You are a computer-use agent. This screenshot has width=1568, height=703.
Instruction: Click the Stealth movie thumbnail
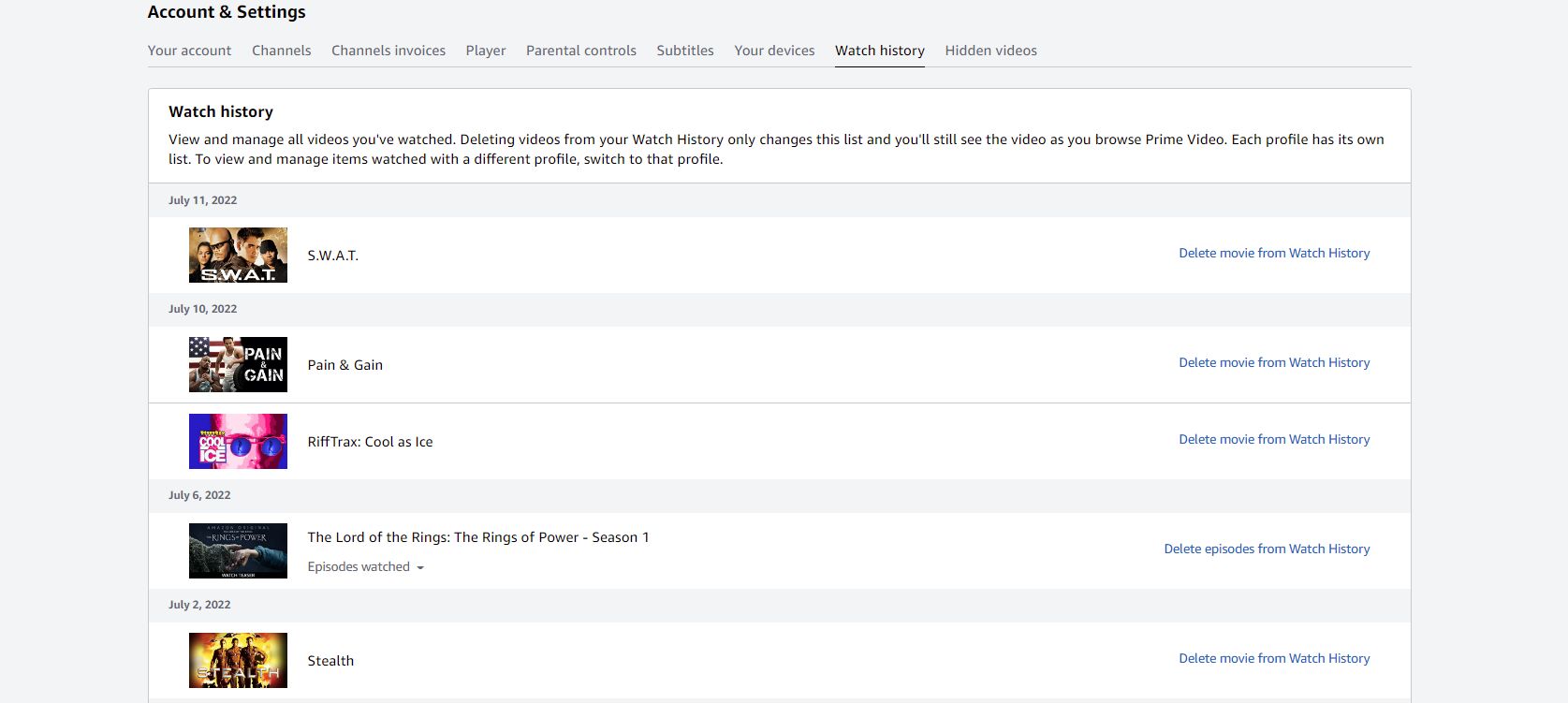[238, 660]
